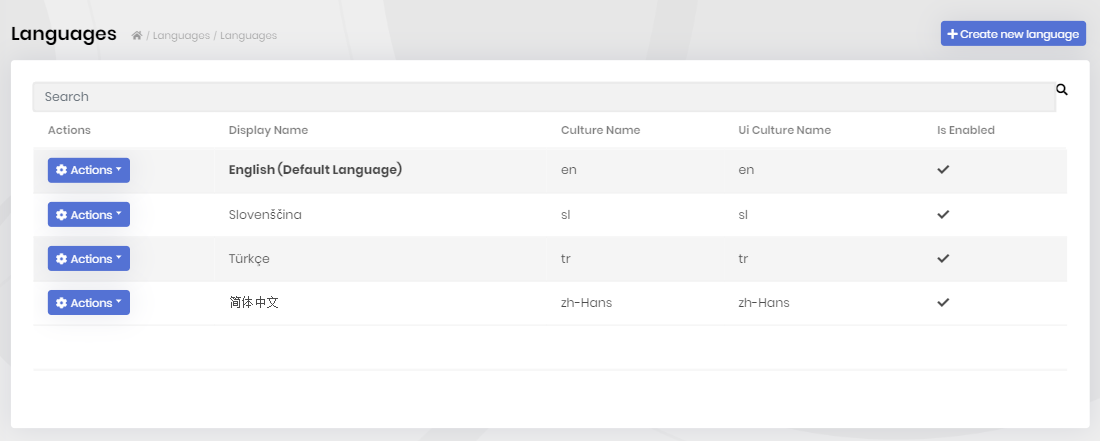This screenshot has height=441, width=1100.
Task: Sort by Is Enabled column header
Action: click(966, 130)
